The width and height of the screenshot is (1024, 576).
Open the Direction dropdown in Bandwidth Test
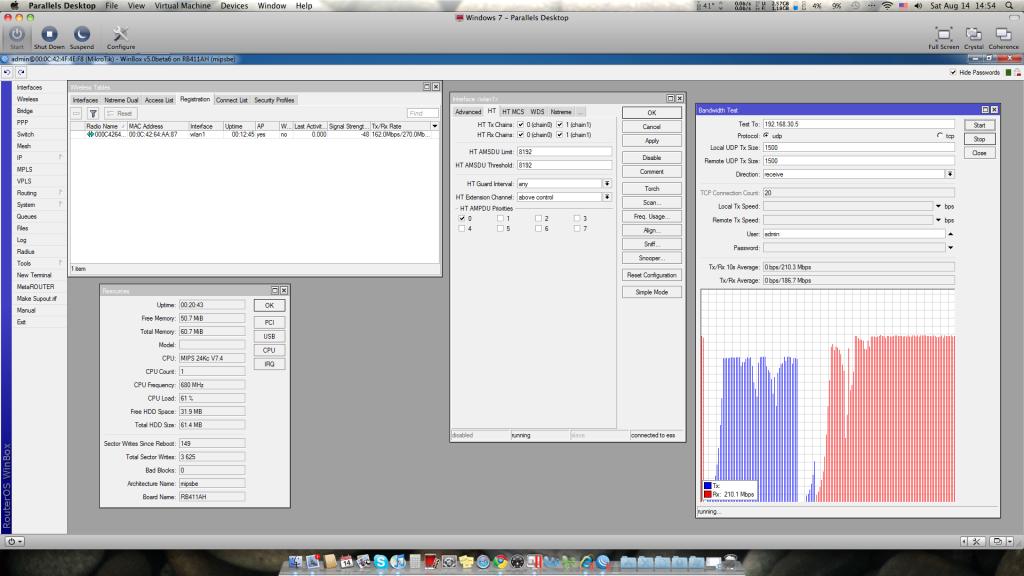(x=949, y=174)
